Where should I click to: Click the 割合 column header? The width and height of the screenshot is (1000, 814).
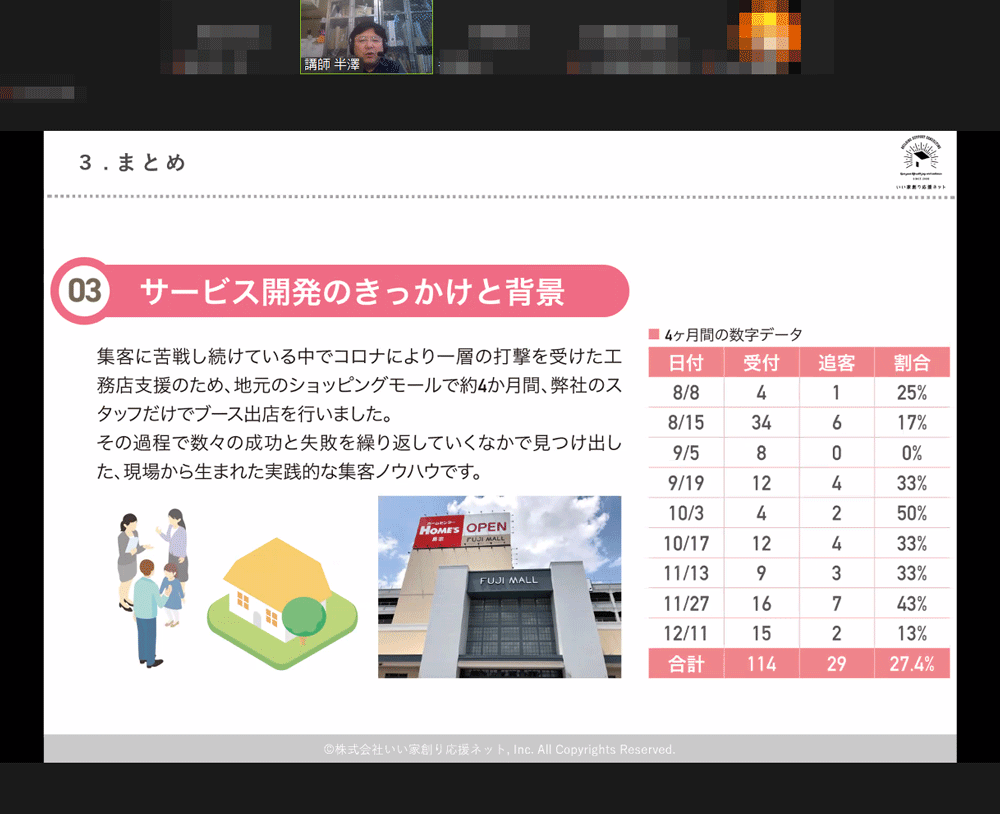(911, 362)
